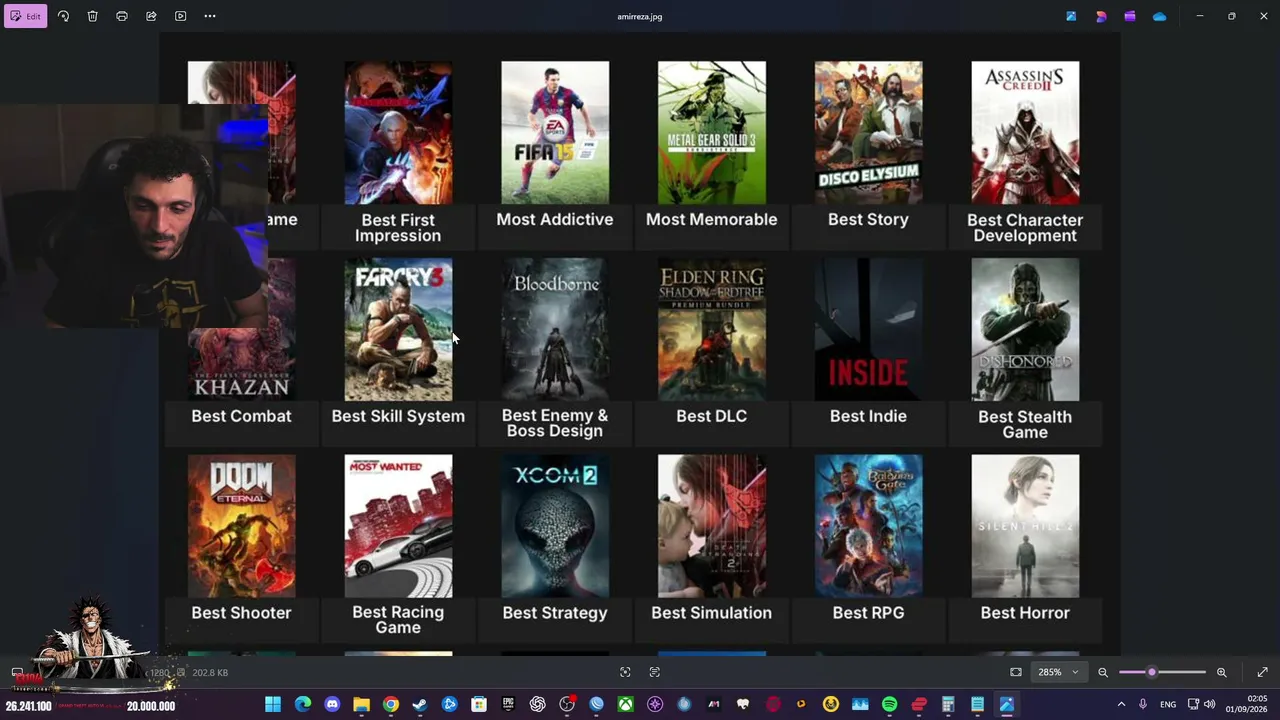Screen dimensions: 1280x720
Task: Click the fit to window icon
Action: coord(1016,672)
